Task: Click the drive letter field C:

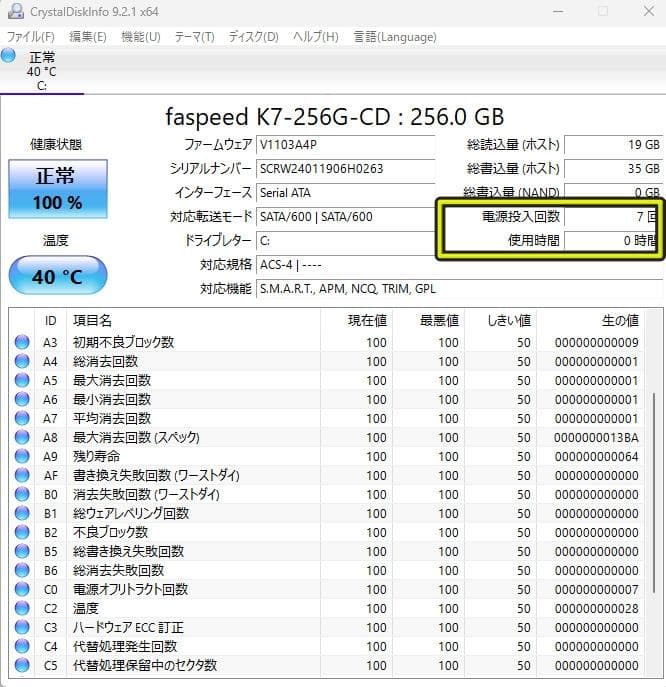Action: pyautogui.click(x=346, y=241)
